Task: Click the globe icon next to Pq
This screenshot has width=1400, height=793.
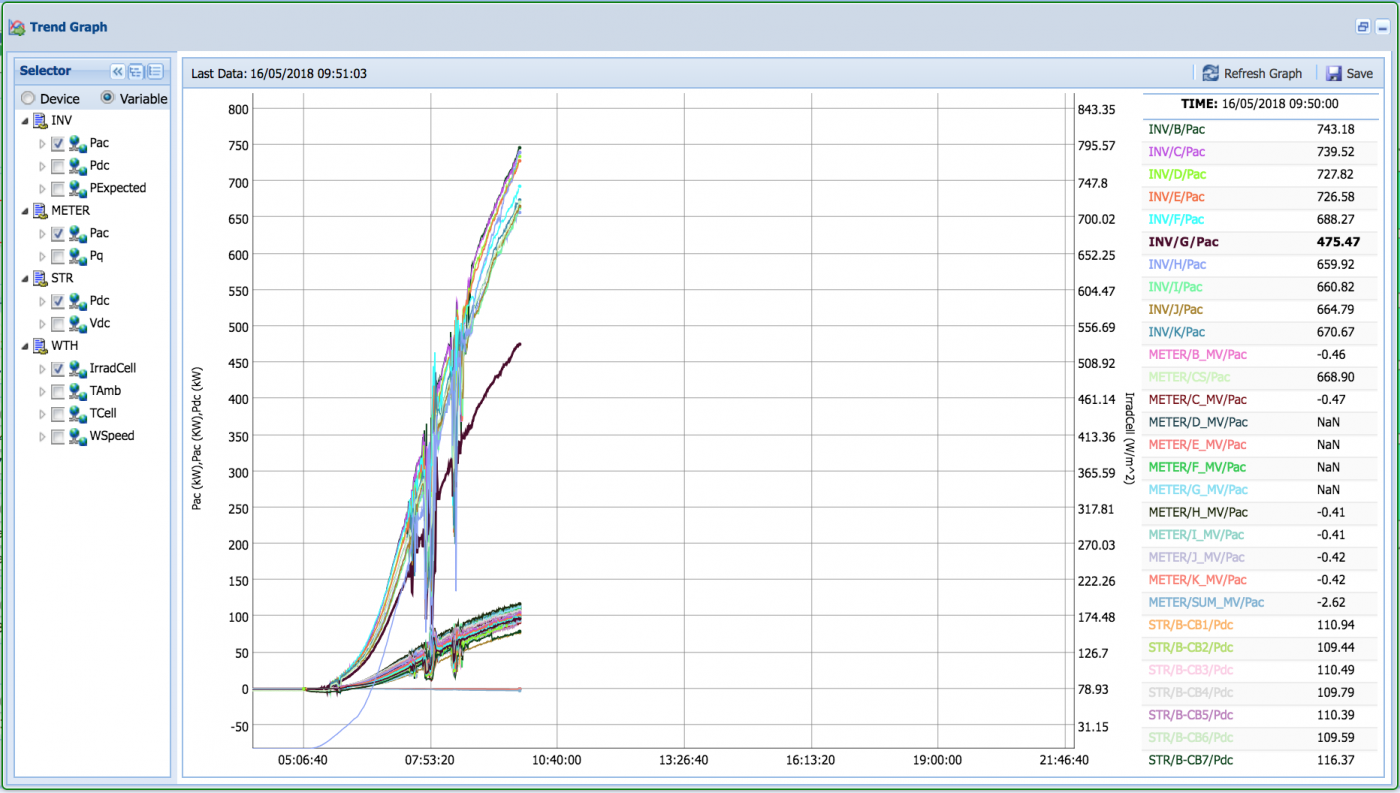Action: (x=78, y=256)
